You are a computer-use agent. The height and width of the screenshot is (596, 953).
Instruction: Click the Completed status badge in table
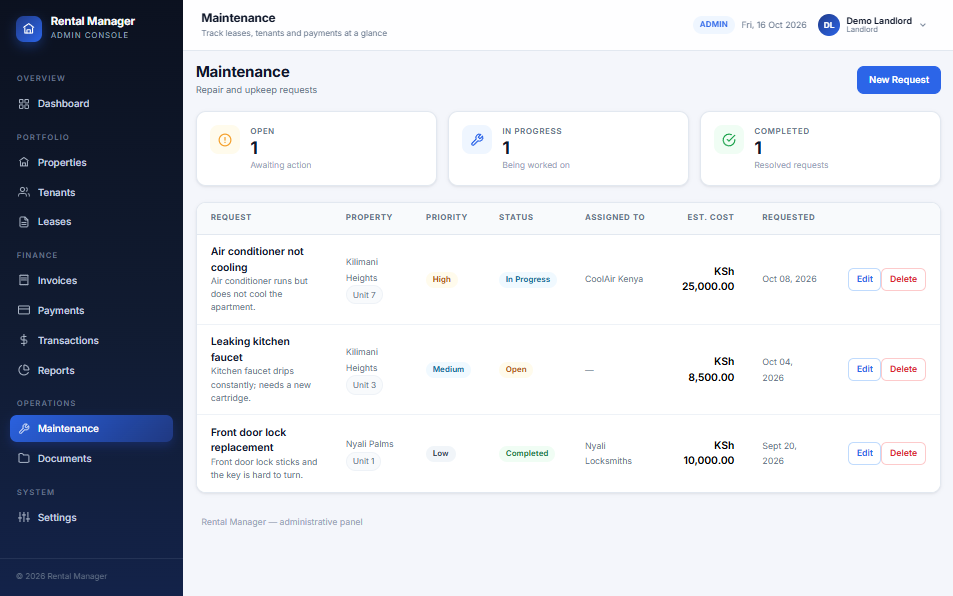click(527, 453)
